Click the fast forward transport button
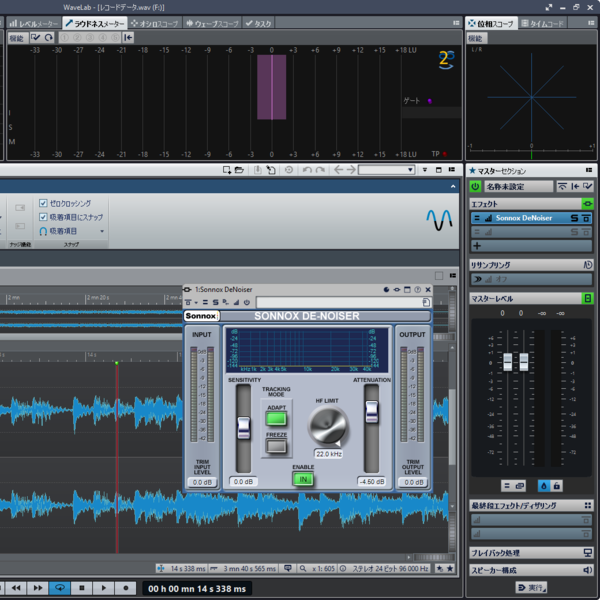The image size is (600, 600). [x=38, y=588]
